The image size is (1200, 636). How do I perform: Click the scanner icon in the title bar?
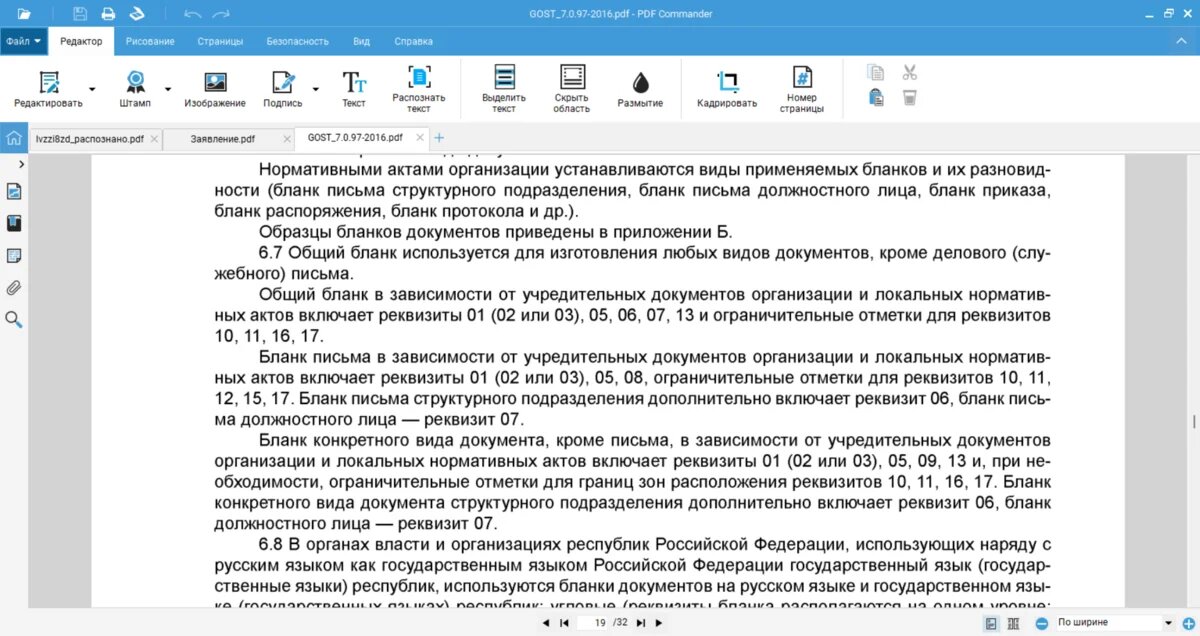(138, 14)
